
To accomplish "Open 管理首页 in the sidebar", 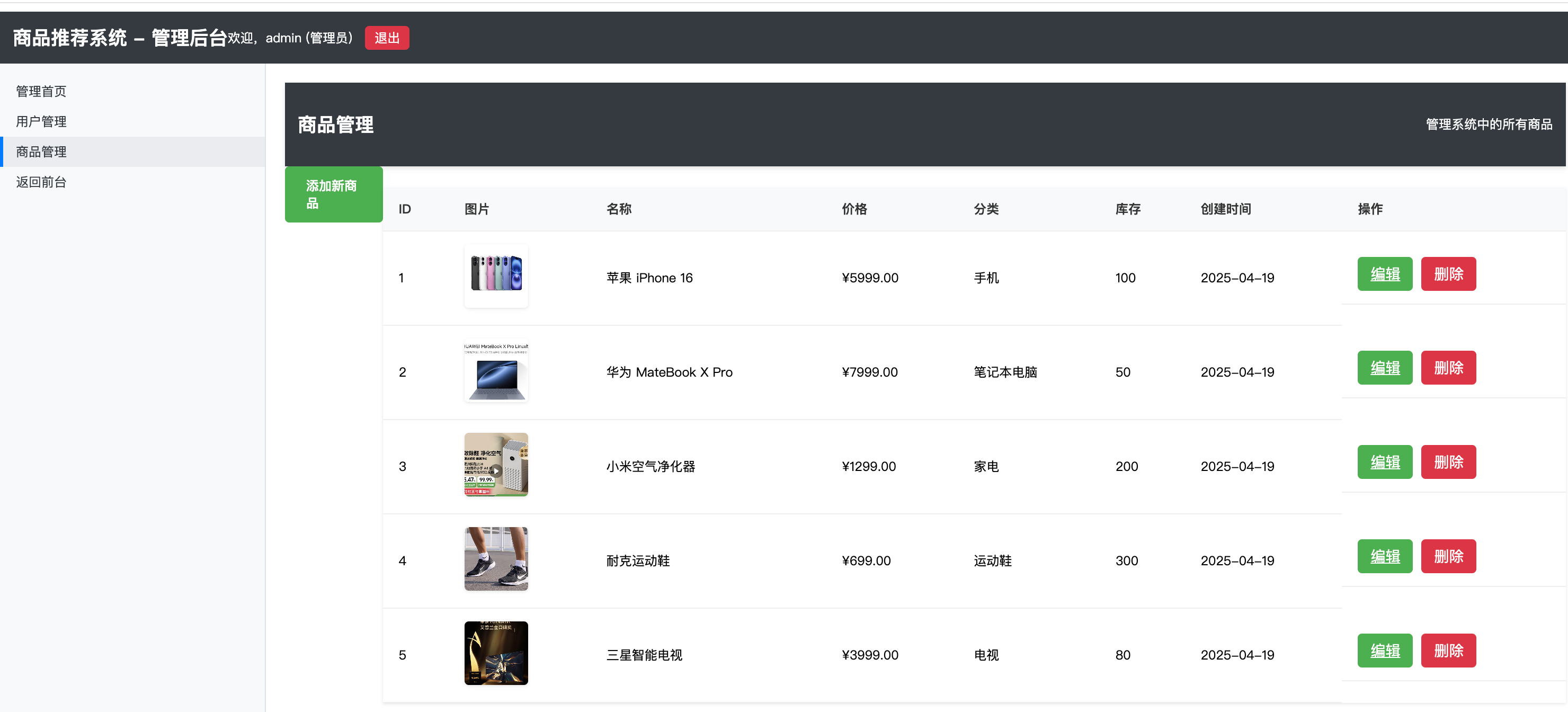I will pyautogui.click(x=41, y=91).
